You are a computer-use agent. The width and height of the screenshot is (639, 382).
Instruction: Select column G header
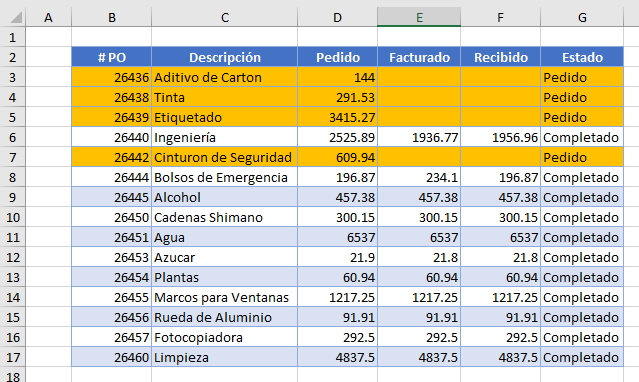click(582, 18)
